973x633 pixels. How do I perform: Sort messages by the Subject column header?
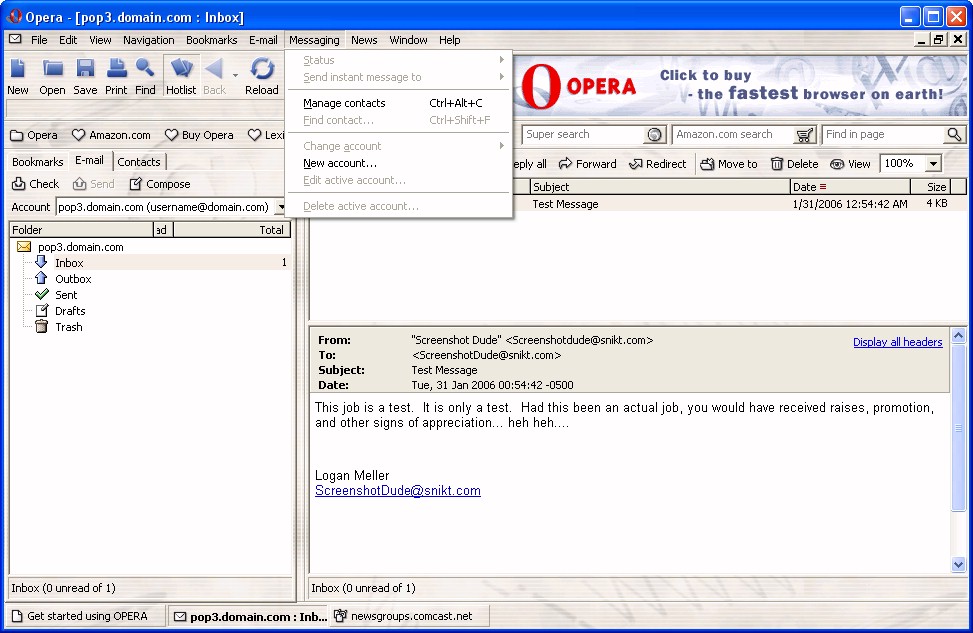(x=660, y=187)
